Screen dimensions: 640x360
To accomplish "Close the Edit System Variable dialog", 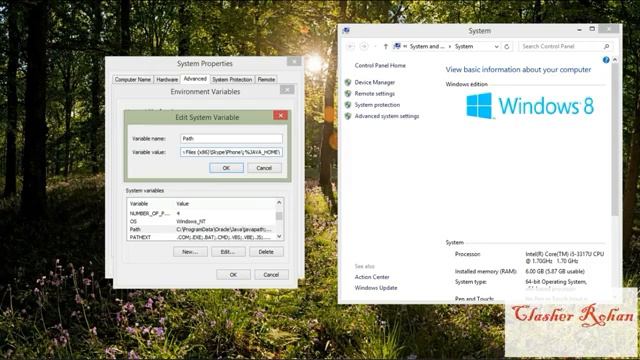I will (280, 116).
